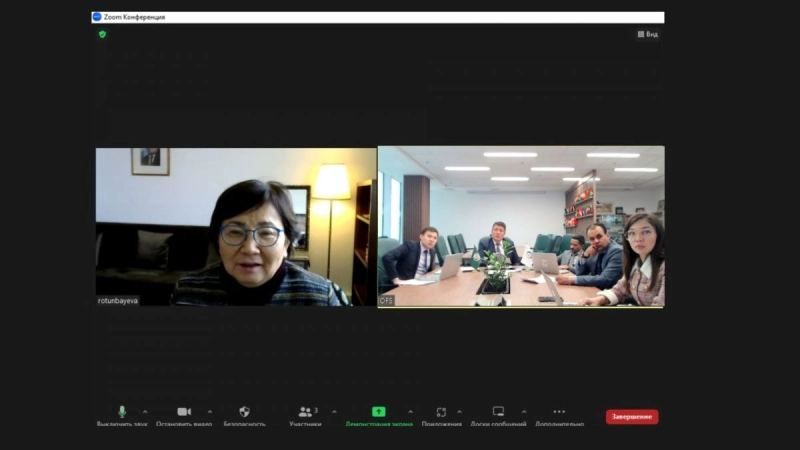Click the red Завершение end button
Viewport: 800px width, 450px height.
click(632, 416)
